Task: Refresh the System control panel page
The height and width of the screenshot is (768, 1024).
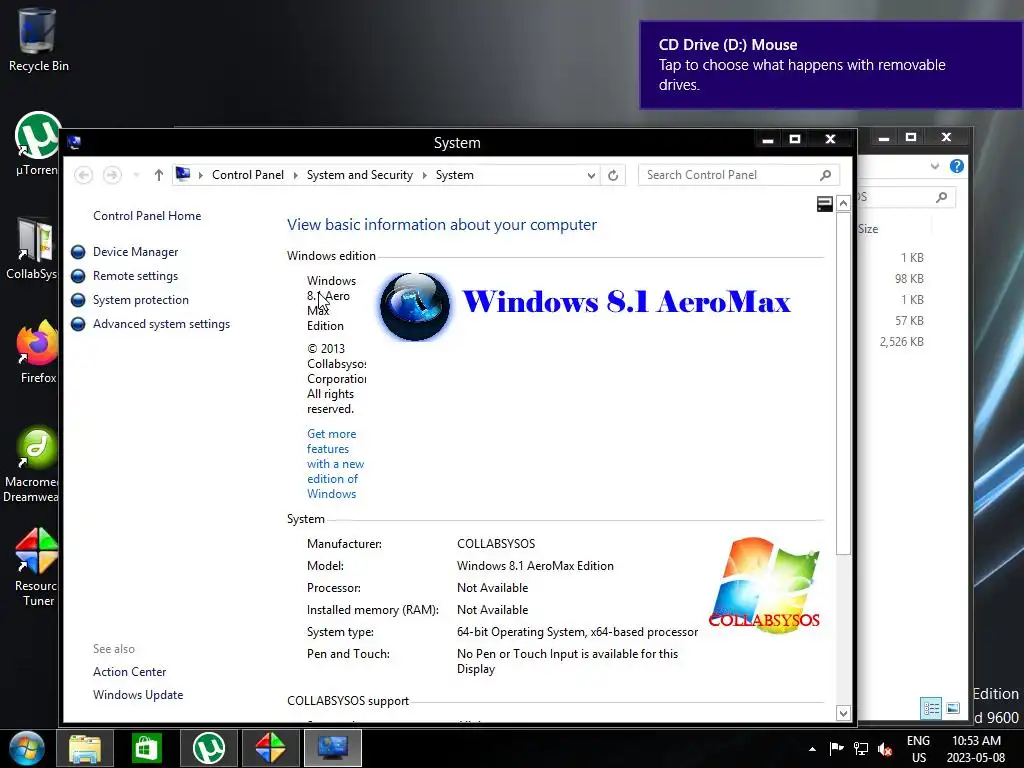Action: tap(613, 175)
